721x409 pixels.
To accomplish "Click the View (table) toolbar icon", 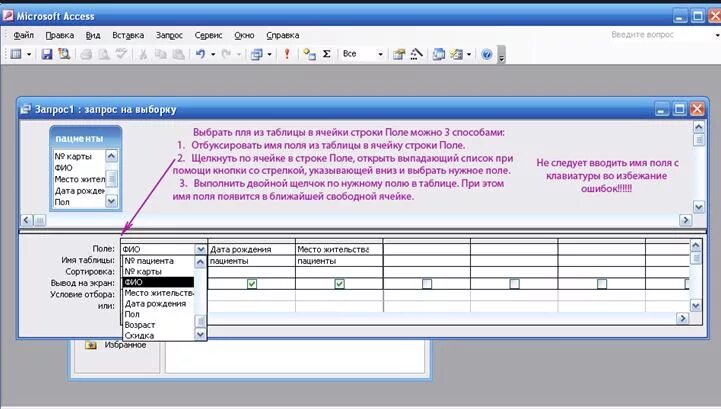I will coord(16,54).
